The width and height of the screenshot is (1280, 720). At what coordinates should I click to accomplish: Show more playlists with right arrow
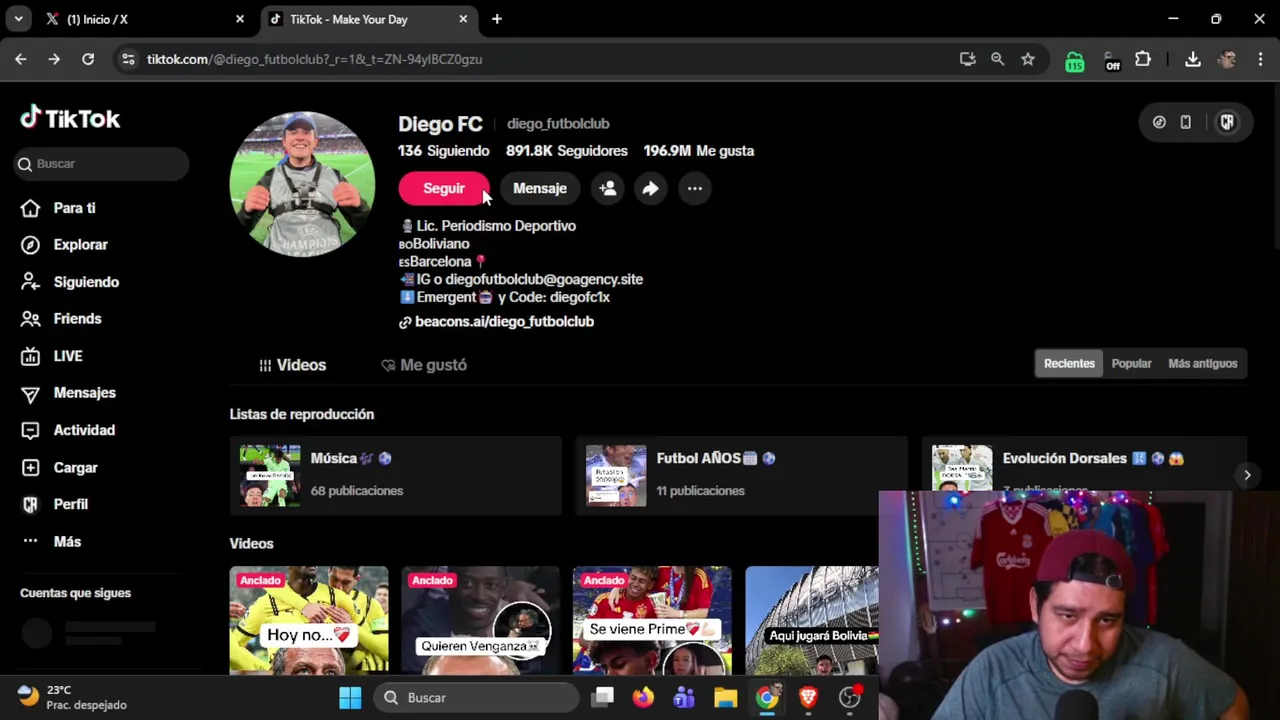(1247, 476)
